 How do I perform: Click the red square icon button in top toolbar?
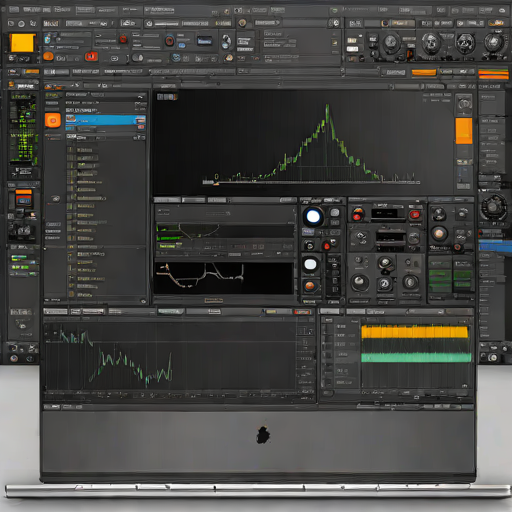tap(91, 56)
